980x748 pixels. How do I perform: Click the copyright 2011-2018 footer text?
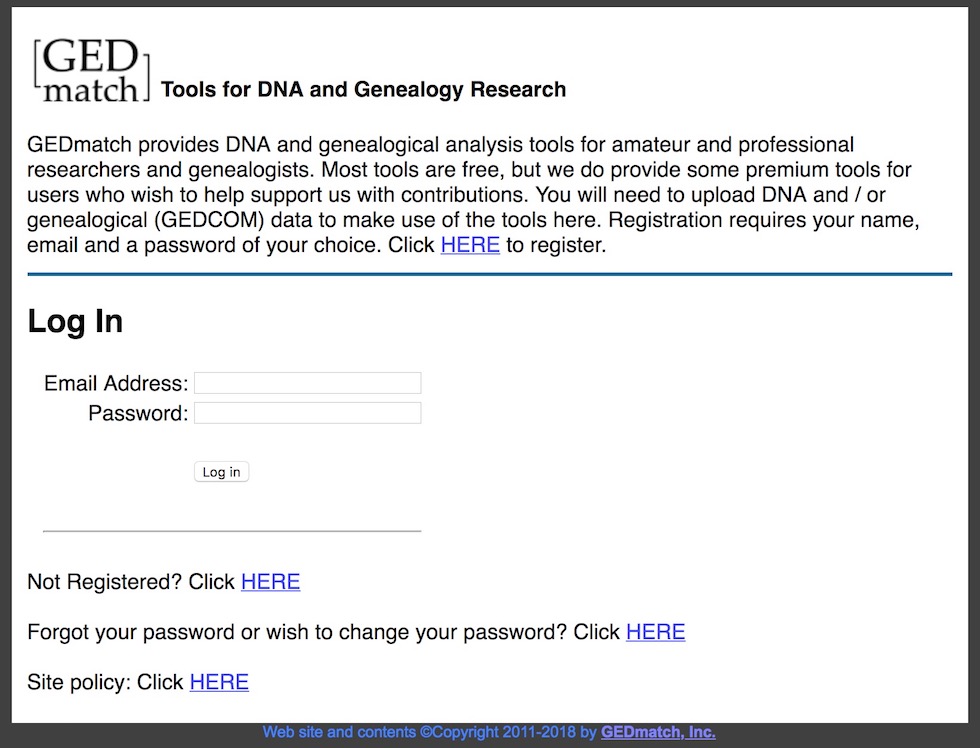430,732
